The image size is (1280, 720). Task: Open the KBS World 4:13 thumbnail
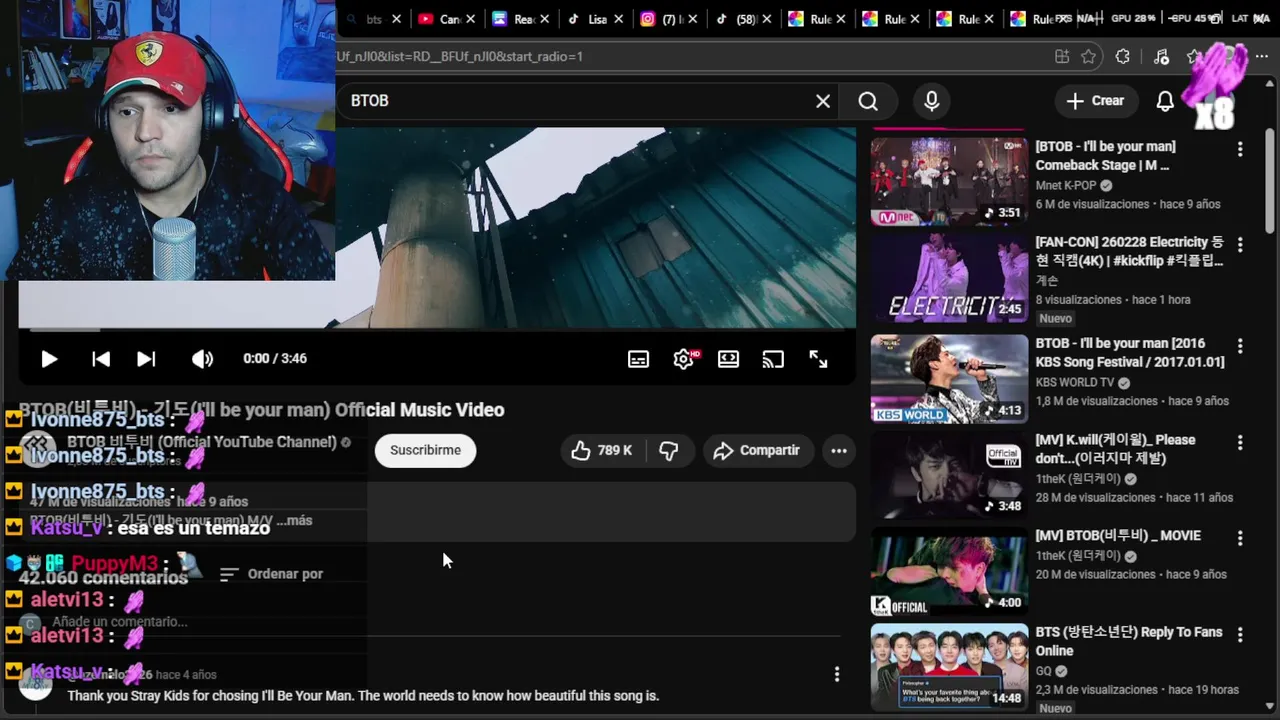pyautogui.click(x=949, y=378)
